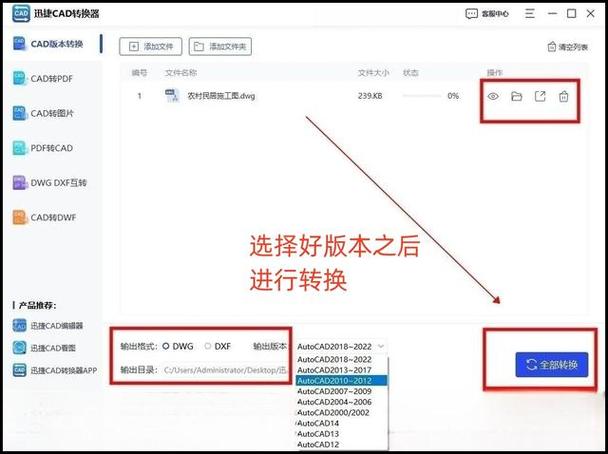Screen dimensions: 608x454
Task: Click the 输出目录 output path field
Action: tap(225, 370)
